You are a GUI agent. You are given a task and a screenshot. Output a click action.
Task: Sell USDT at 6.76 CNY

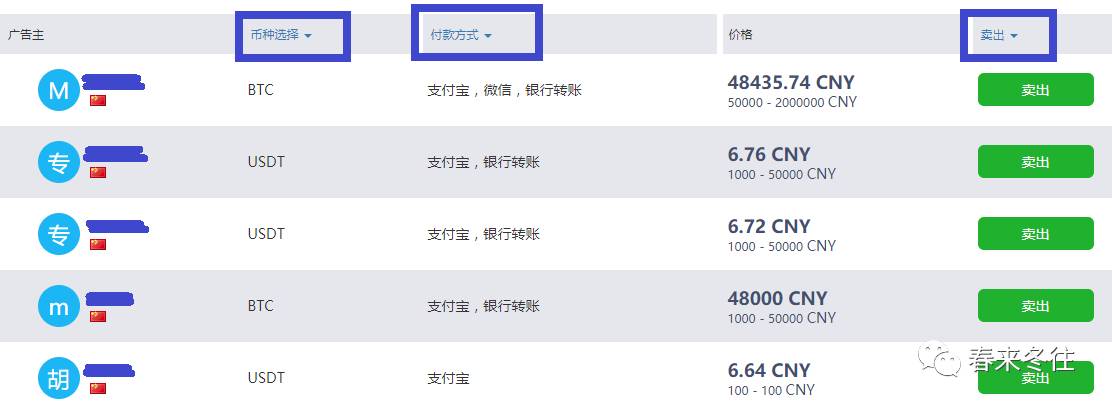[1035, 162]
